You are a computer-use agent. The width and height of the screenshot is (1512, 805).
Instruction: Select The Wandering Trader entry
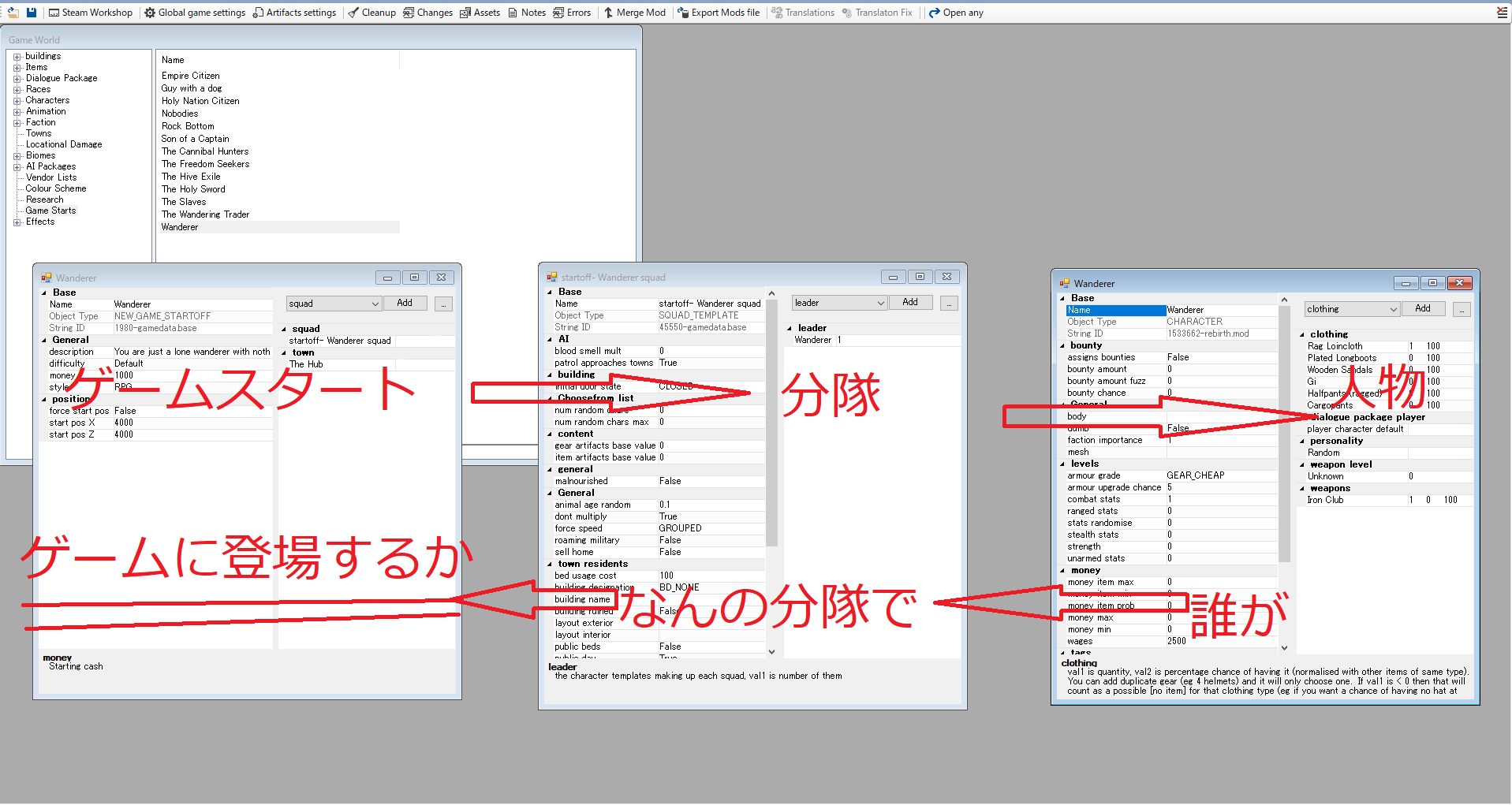tap(206, 214)
